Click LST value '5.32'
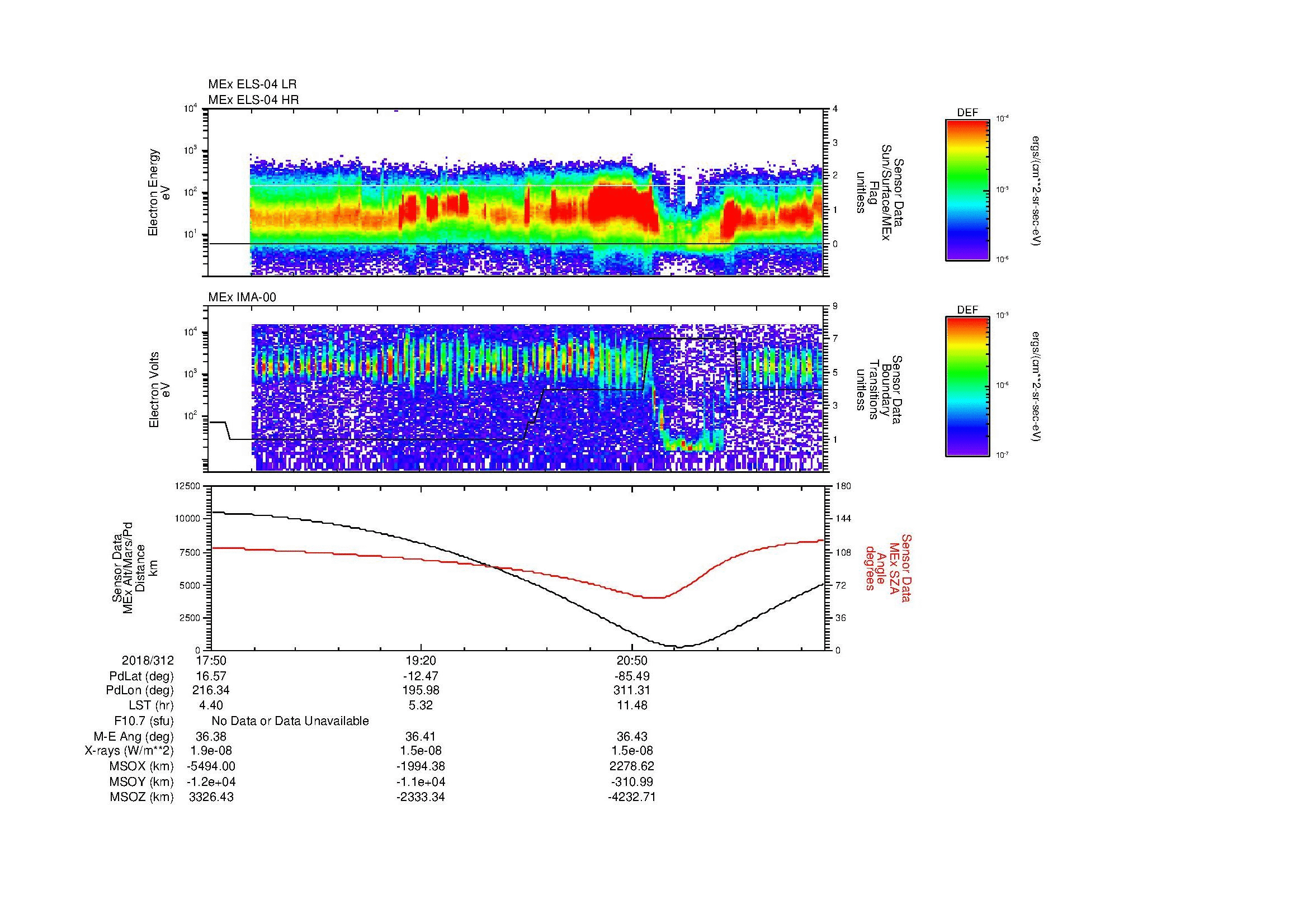This screenshot has height=924, width=1308. [x=421, y=705]
